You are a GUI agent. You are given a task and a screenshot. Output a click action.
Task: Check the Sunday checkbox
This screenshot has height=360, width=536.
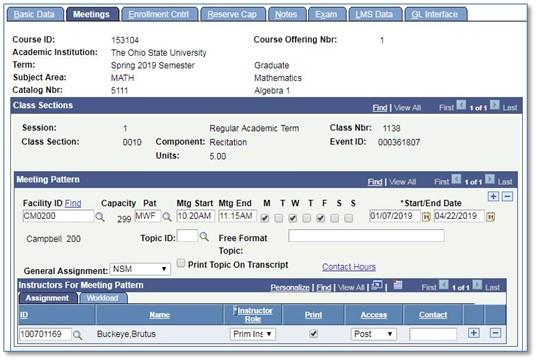[348, 218]
